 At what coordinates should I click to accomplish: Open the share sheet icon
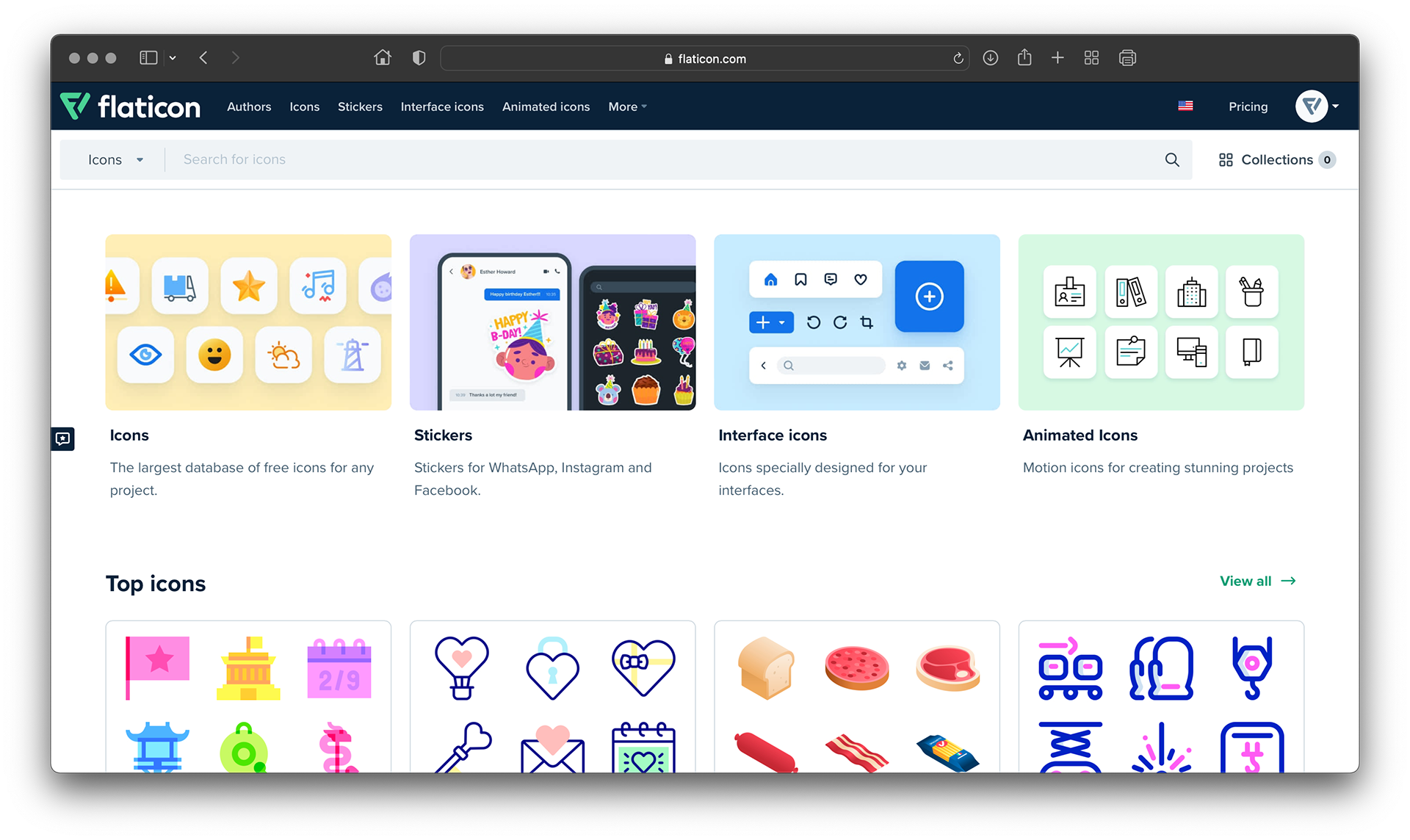coord(1024,57)
